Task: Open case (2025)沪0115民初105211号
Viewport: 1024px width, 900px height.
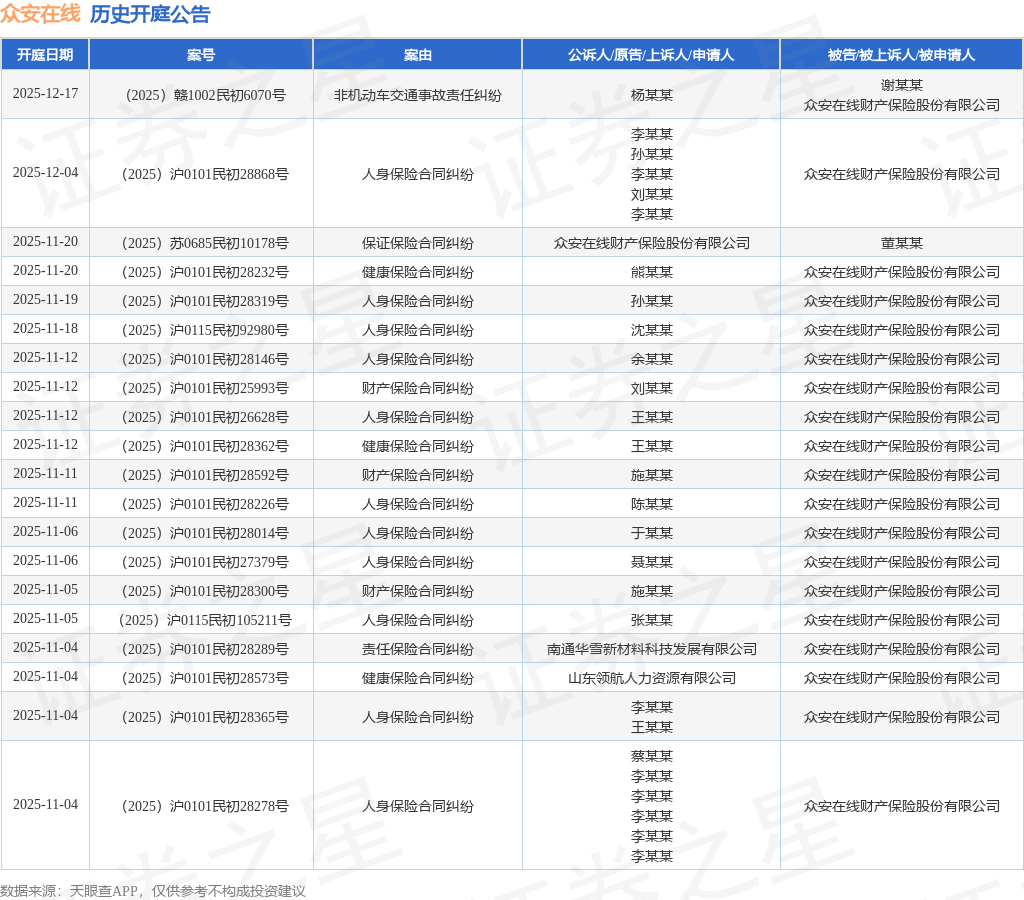Action: 201,620
